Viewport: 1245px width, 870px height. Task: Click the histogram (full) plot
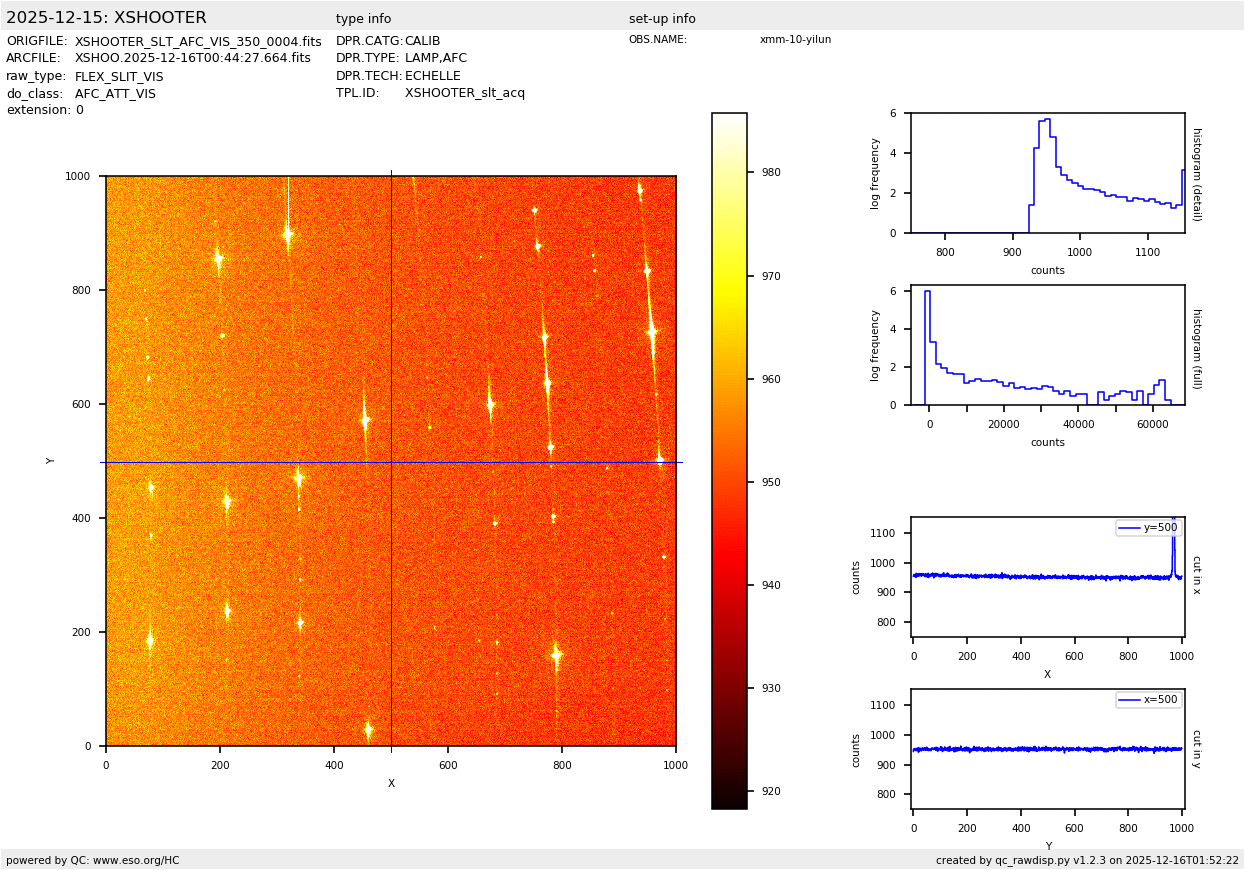1047,345
